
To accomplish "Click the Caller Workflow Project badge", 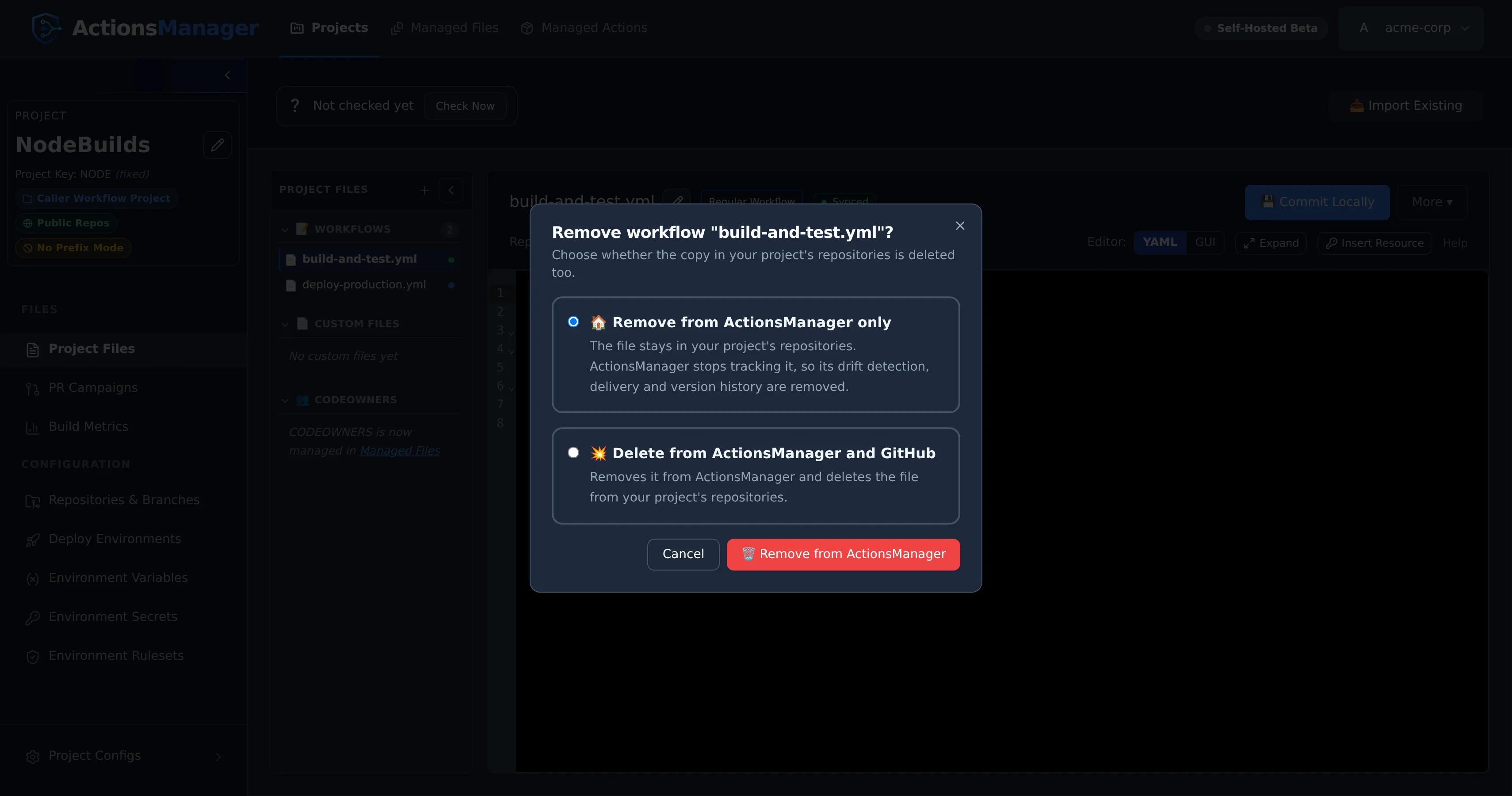I will coord(97,199).
